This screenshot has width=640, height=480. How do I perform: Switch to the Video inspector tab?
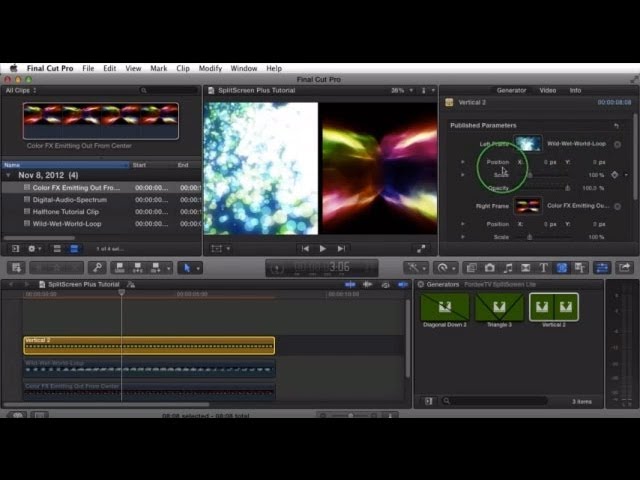[x=547, y=90]
